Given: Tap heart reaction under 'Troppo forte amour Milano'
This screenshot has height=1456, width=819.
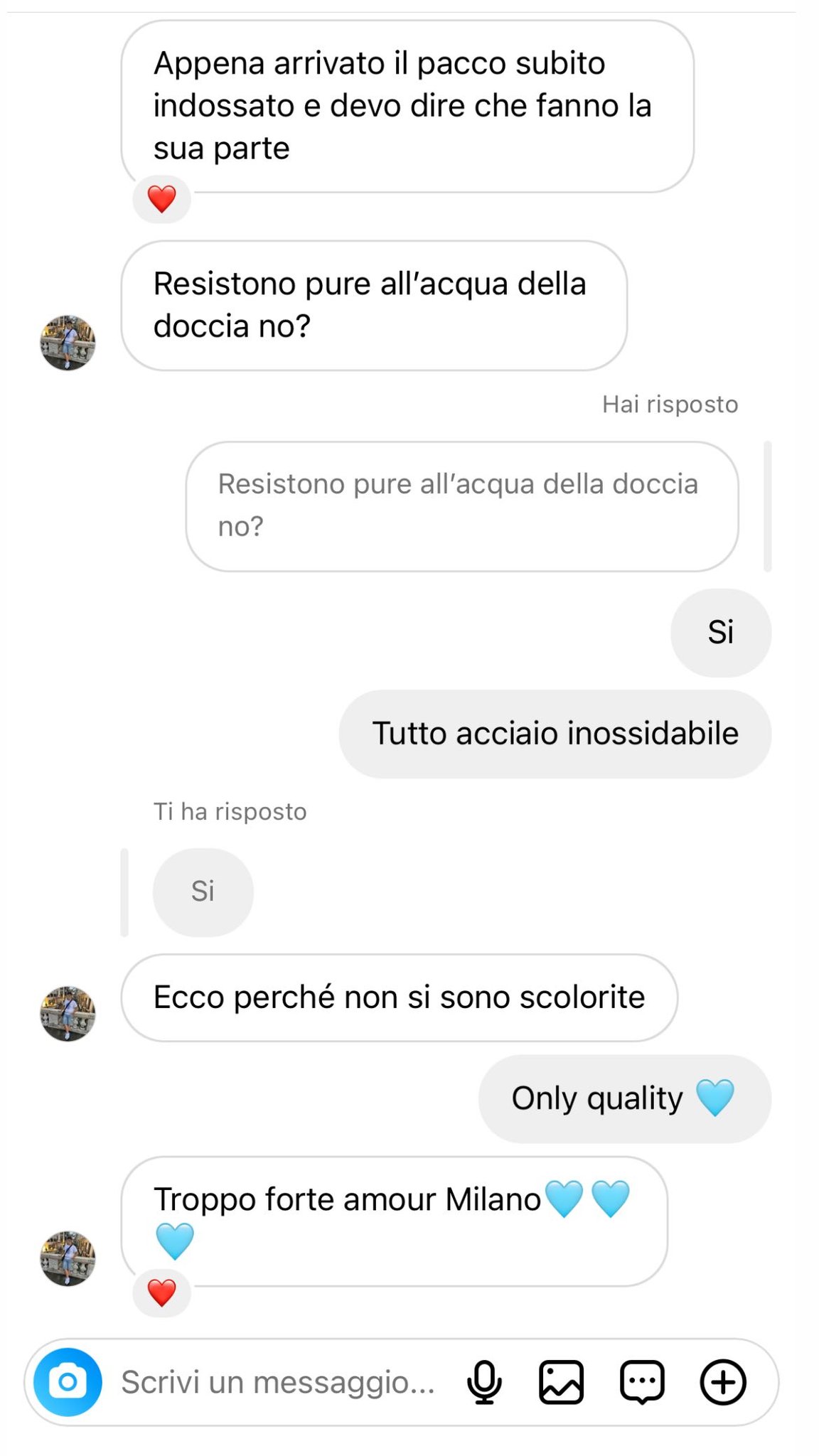Looking at the screenshot, I should pyautogui.click(x=161, y=1292).
